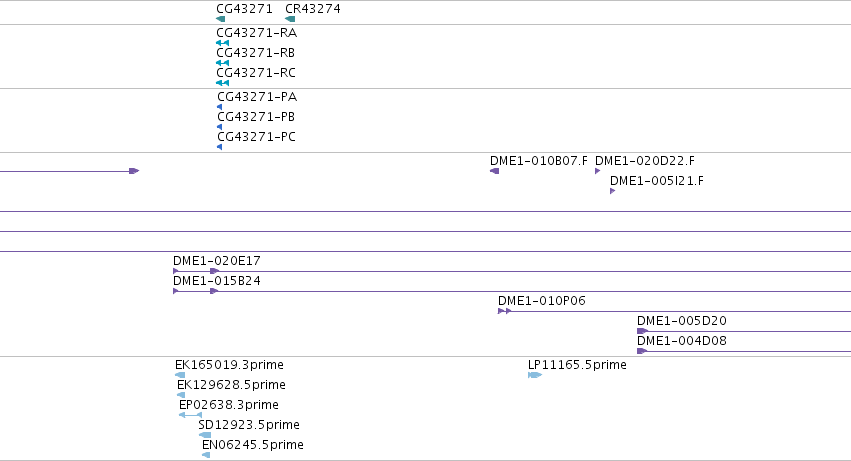
Task: Select transcript CG43271-RA label
Action: coord(257,33)
